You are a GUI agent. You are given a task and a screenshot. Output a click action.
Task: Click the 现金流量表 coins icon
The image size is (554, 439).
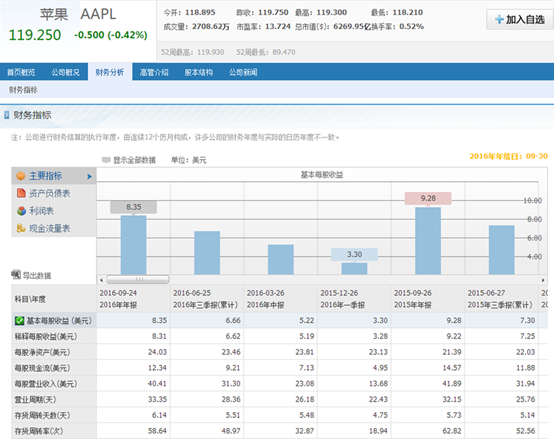click(21, 228)
